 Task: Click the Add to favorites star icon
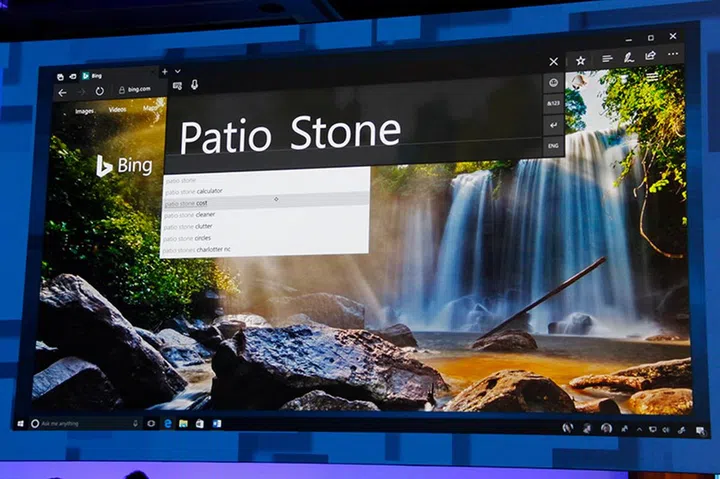[x=580, y=60]
